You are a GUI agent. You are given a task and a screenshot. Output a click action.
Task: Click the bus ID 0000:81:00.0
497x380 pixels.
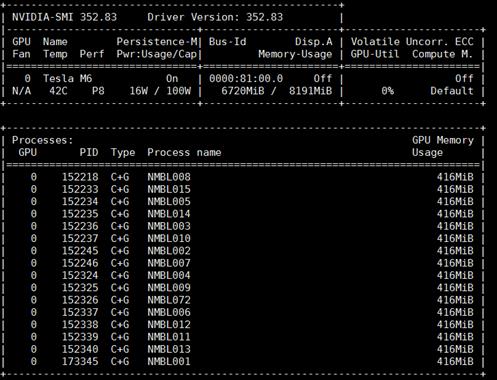point(246,79)
